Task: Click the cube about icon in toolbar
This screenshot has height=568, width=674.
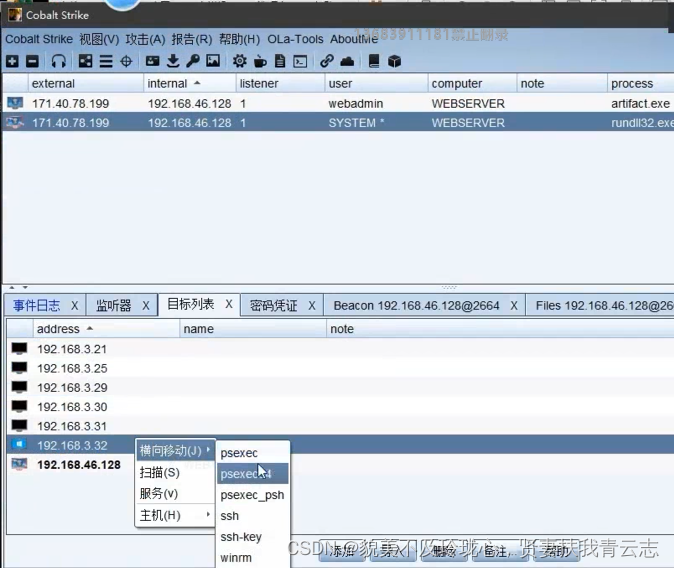Action: (394, 61)
